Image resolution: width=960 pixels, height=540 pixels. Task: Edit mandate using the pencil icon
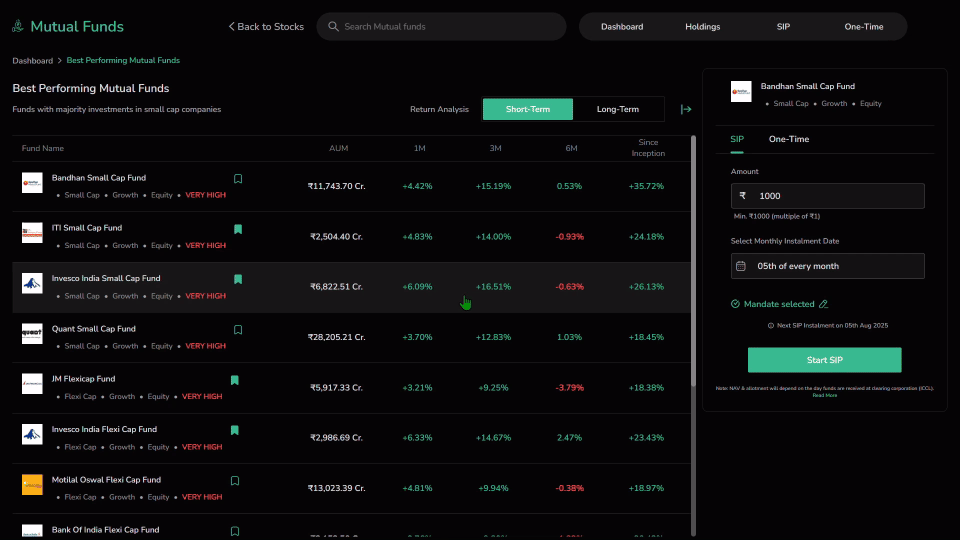(823, 304)
